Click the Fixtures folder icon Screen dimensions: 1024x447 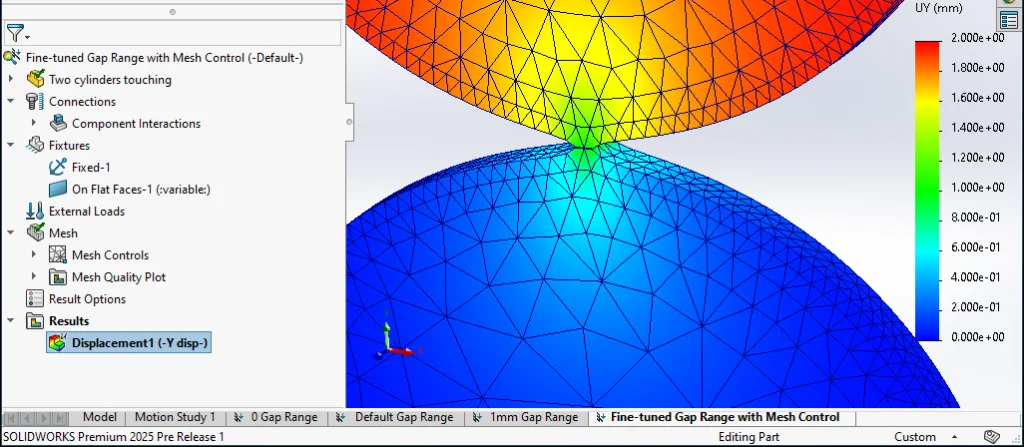[35, 145]
